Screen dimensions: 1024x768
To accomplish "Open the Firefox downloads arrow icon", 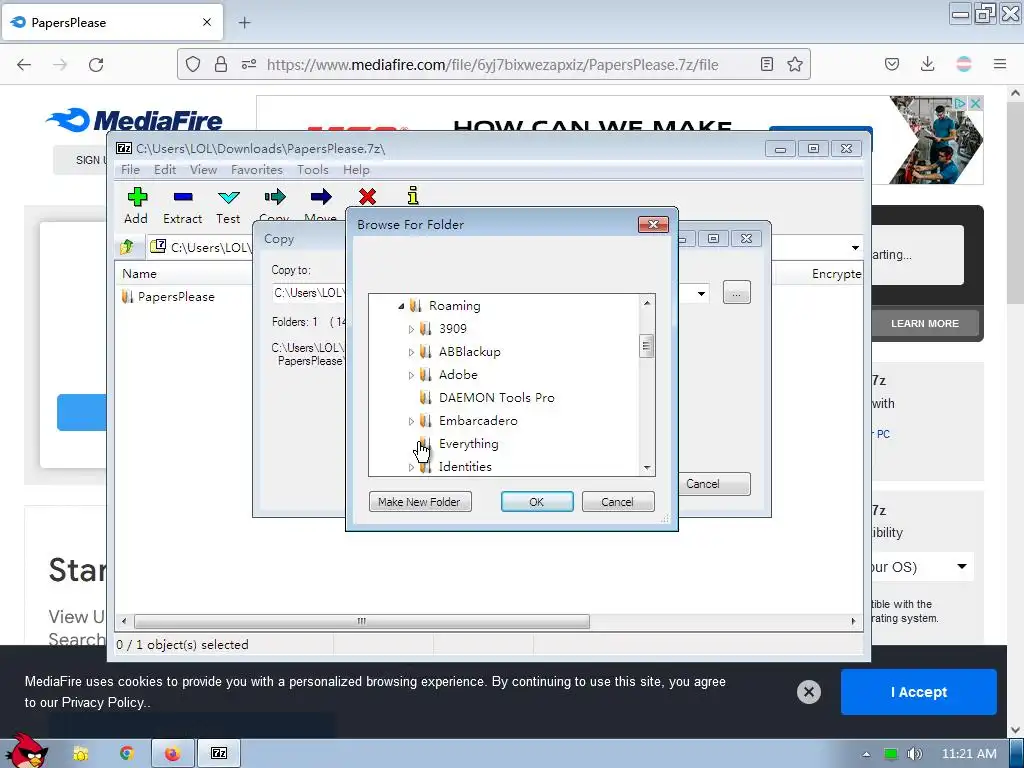I will click(x=927, y=64).
